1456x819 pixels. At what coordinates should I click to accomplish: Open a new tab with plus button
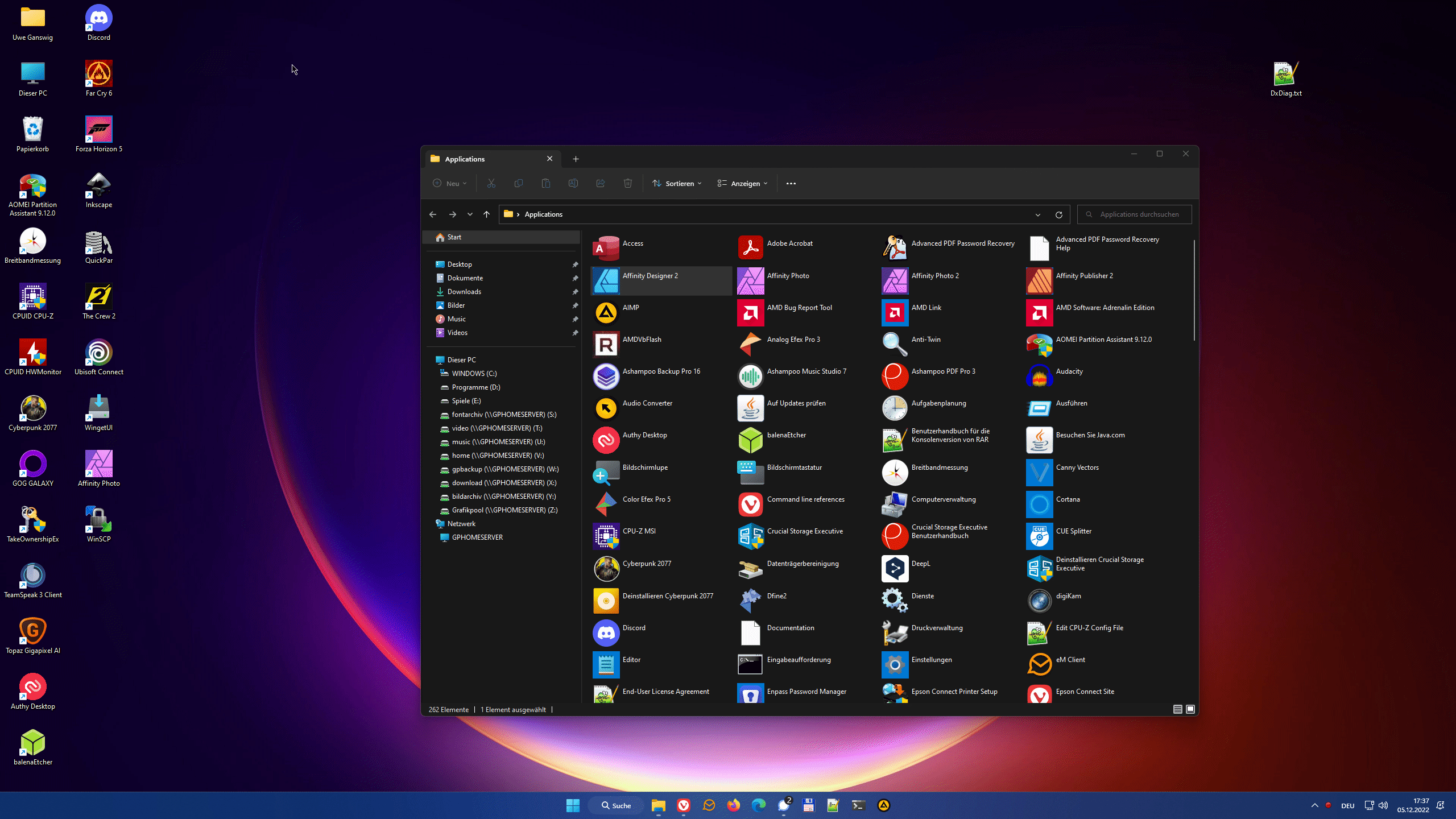[576, 159]
